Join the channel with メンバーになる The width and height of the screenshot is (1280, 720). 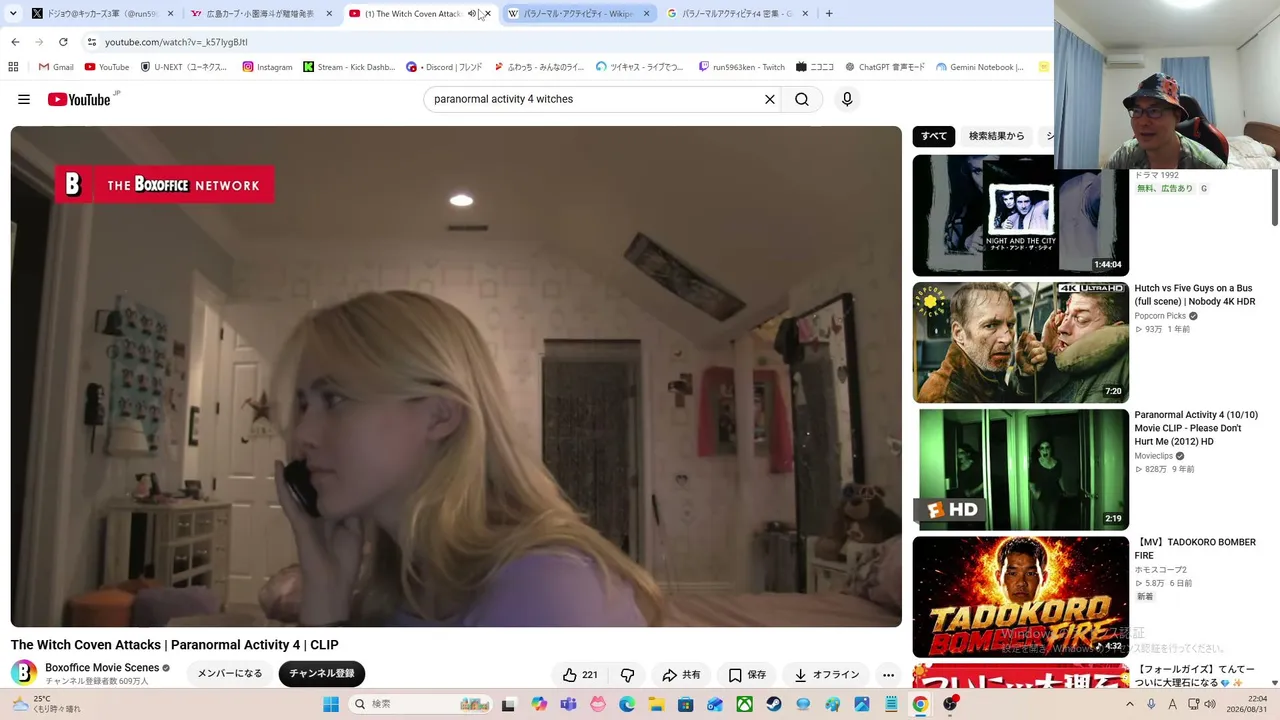point(230,674)
